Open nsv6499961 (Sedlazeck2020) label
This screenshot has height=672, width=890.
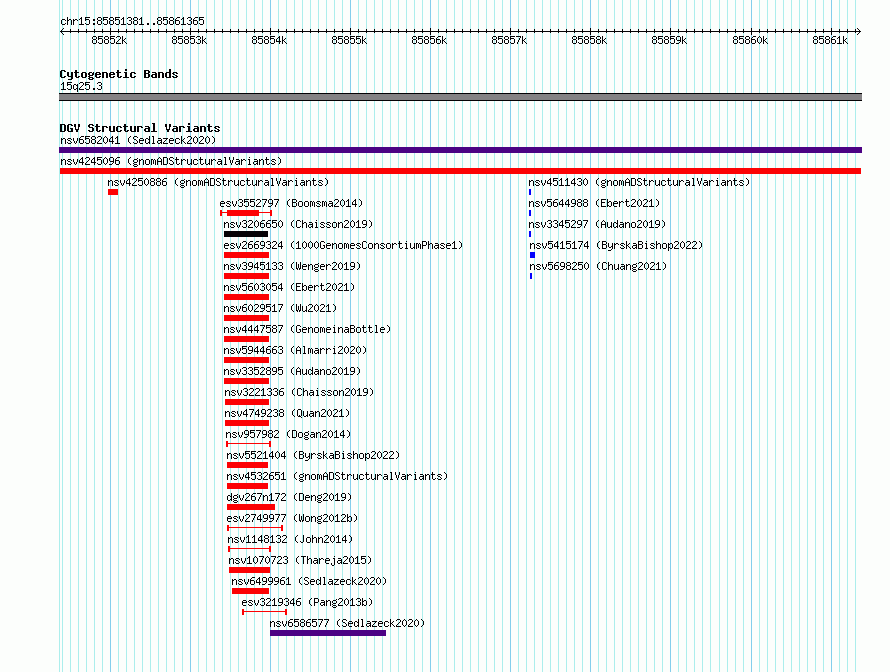pyautogui.click(x=309, y=581)
